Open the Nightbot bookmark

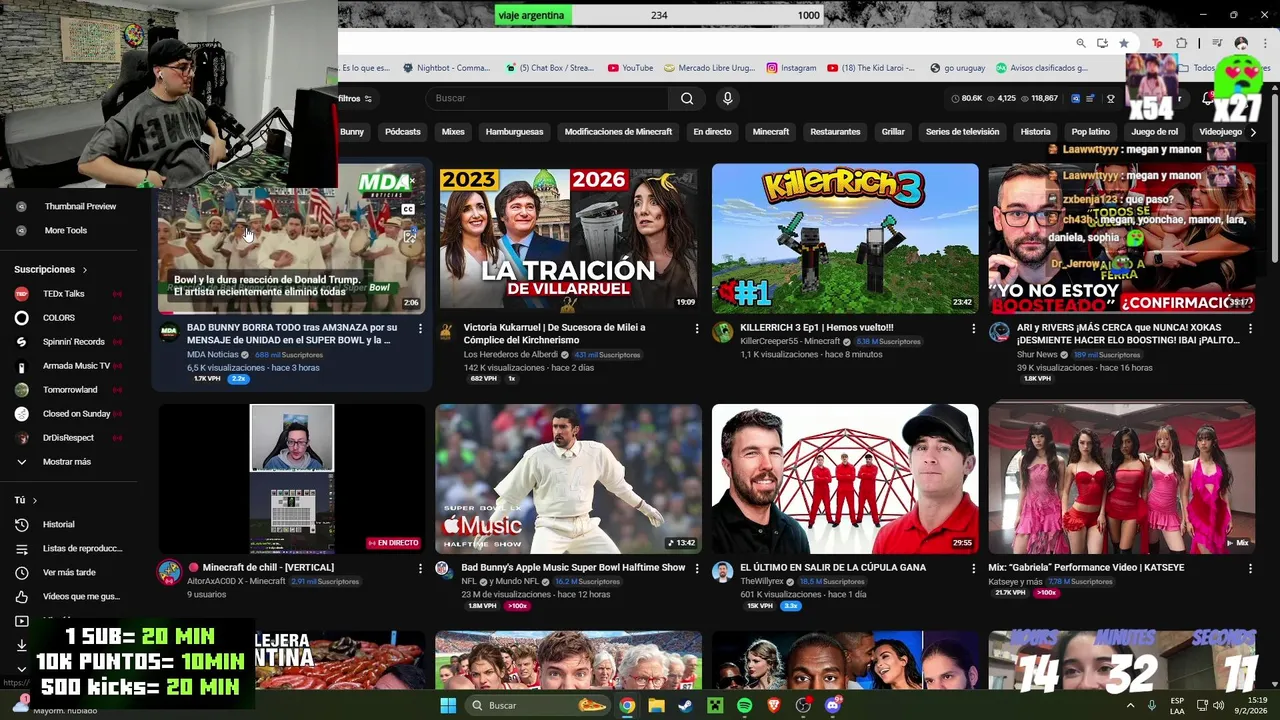[447, 68]
